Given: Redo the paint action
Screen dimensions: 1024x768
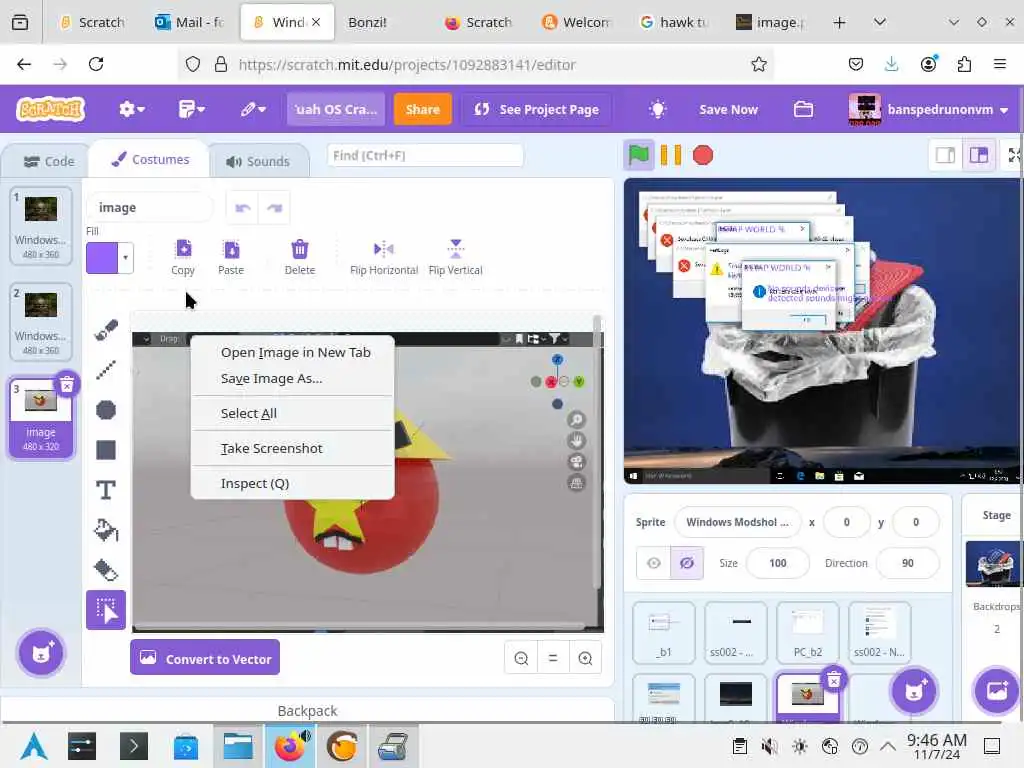Looking at the screenshot, I should pos(274,208).
